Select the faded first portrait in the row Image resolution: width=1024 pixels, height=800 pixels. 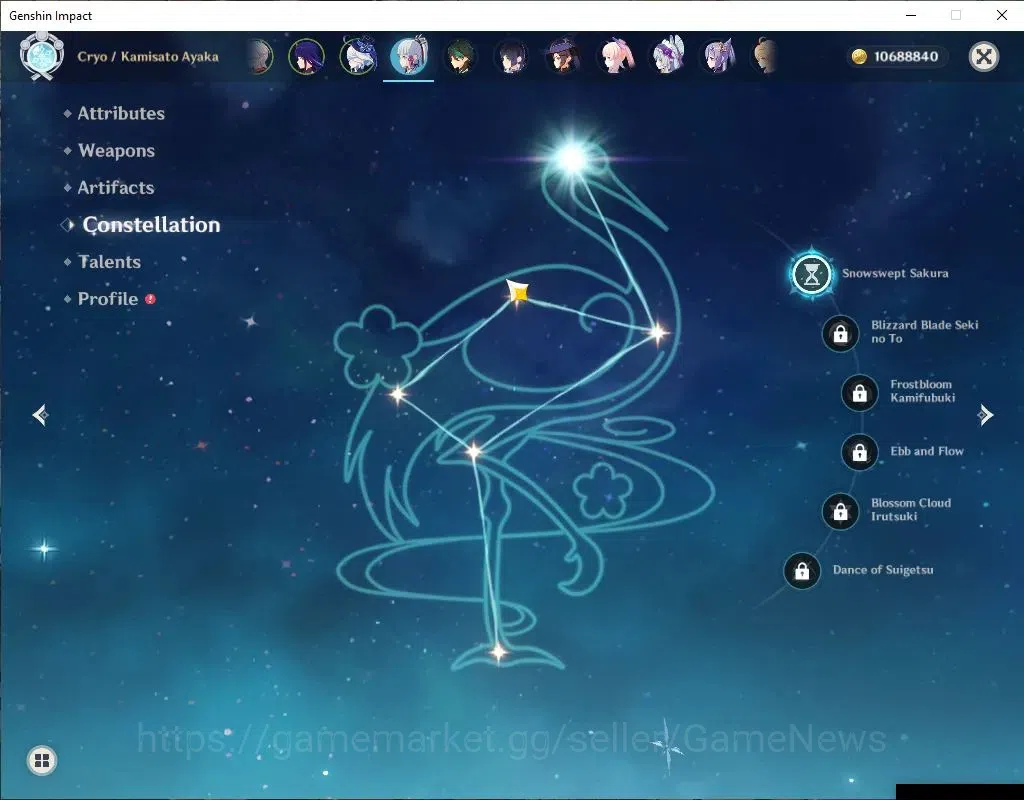[261, 57]
